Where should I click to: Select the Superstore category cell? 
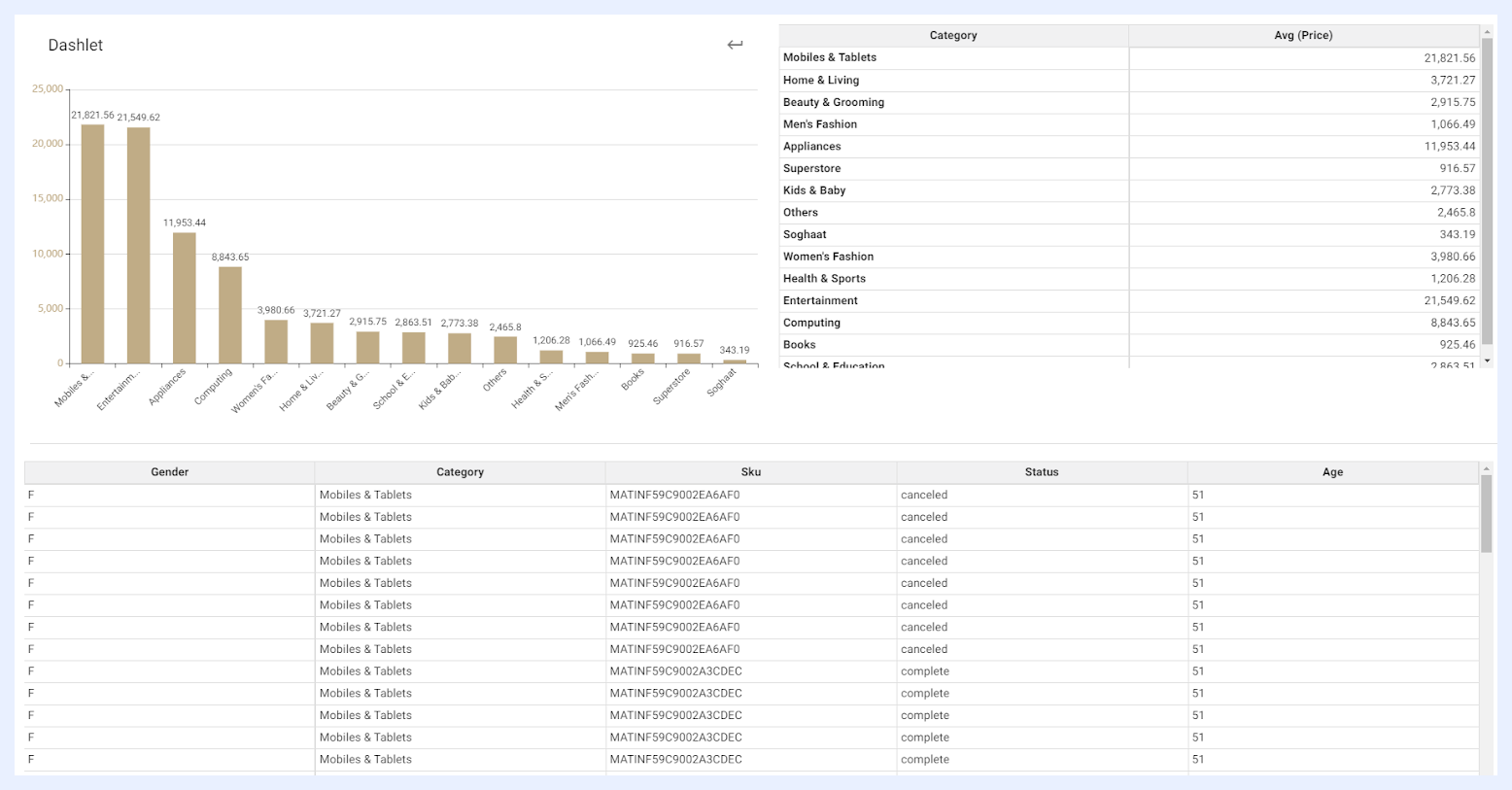tap(953, 168)
